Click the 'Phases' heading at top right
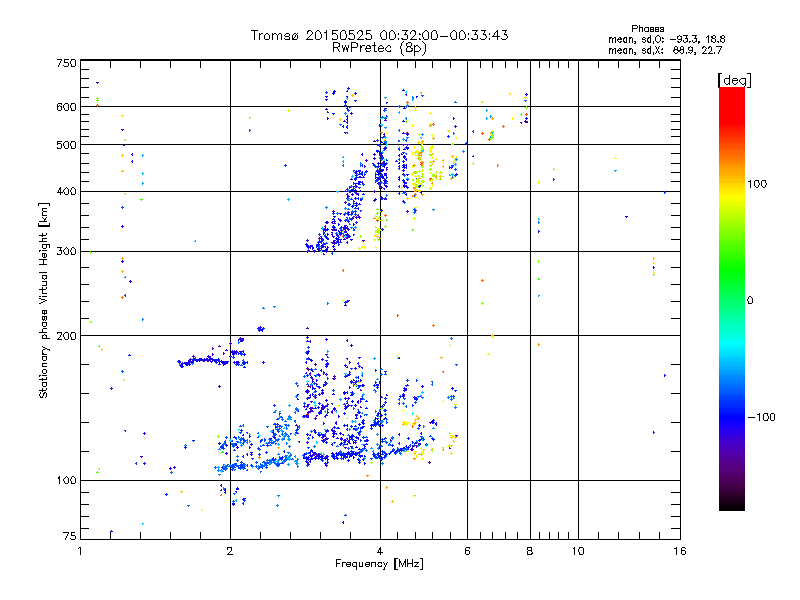The image size is (800, 600). [647, 29]
